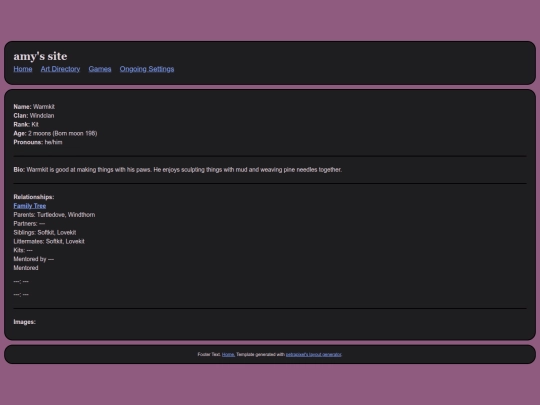
Task: Visit Ongoing Settings page
Action: (147, 69)
